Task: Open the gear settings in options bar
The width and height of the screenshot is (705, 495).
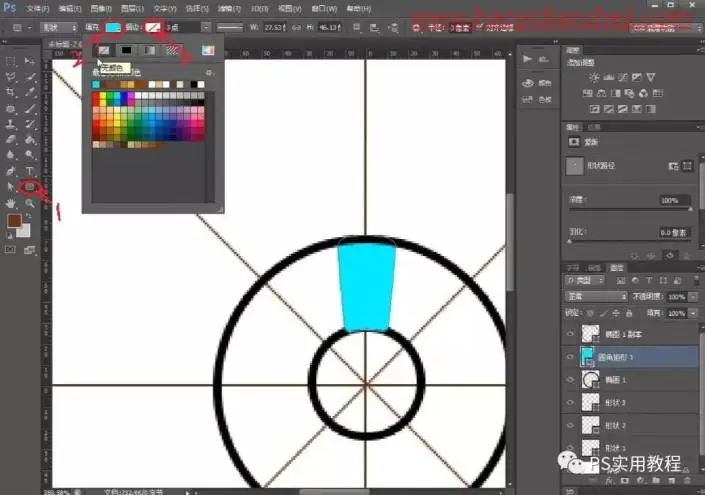Action: point(416,28)
